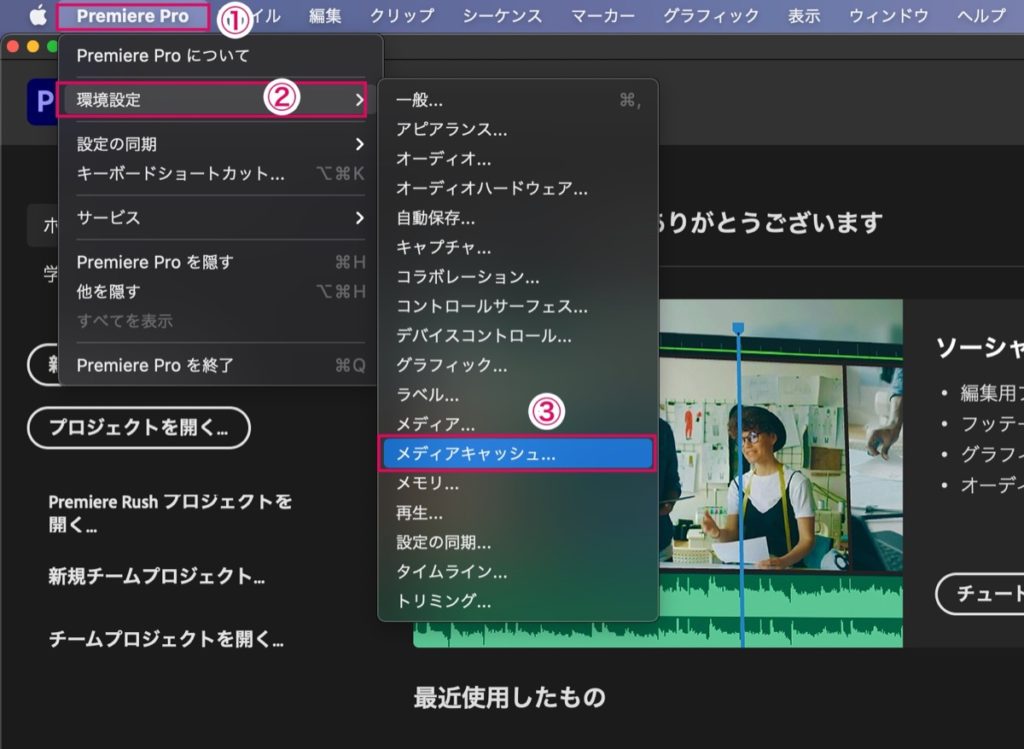Viewport: 1024px width, 749px height.
Task: Expand the 環境設定 submenu
Action: click(x=219, y=100)
